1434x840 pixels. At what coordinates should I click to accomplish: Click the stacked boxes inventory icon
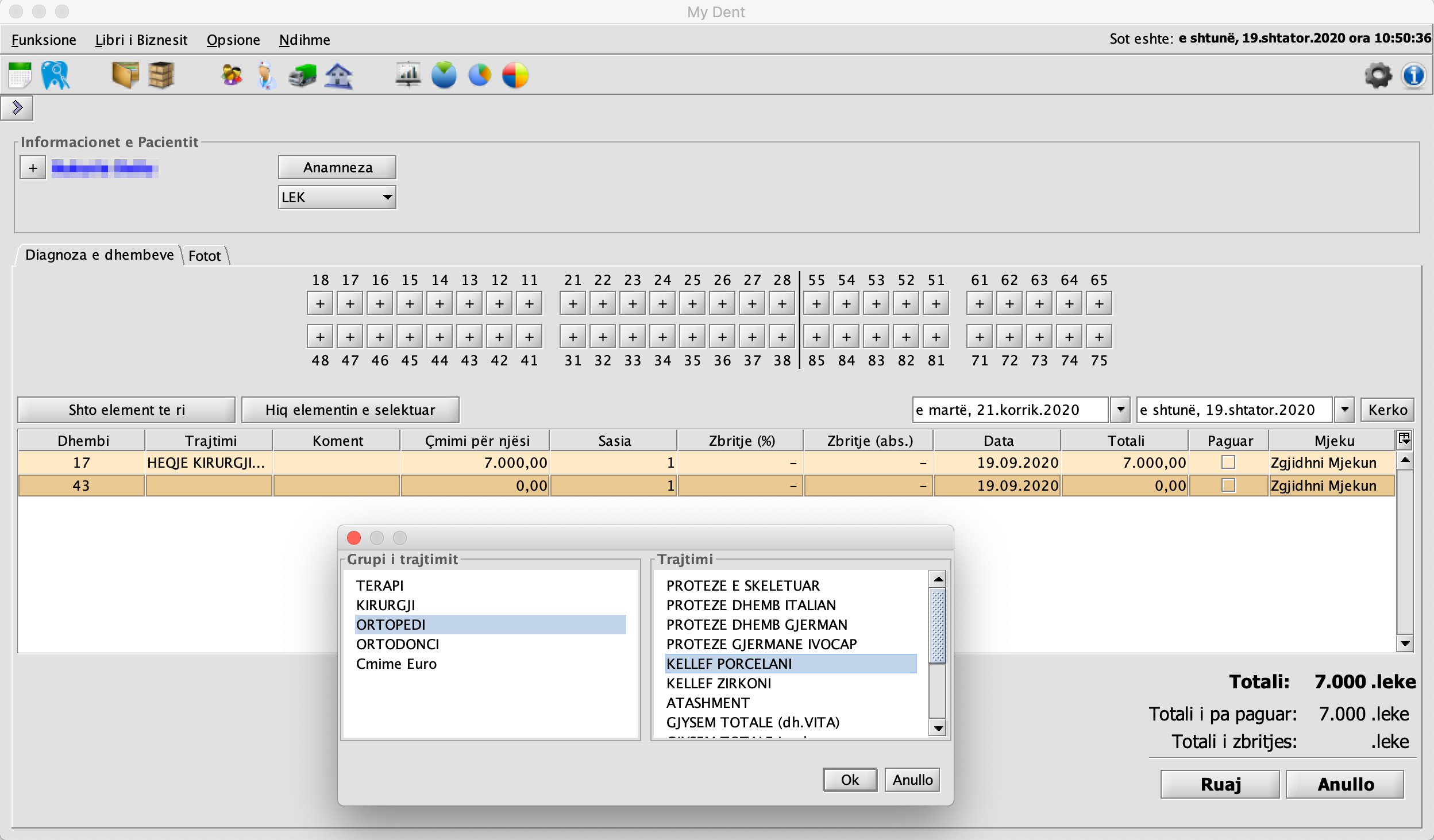pyautogui.click(x=161, y=75)
